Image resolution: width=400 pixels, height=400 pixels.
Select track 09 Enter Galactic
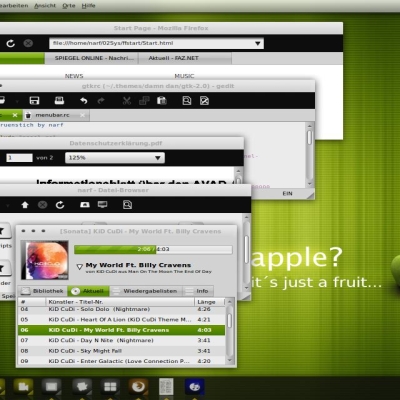[122, 361]
